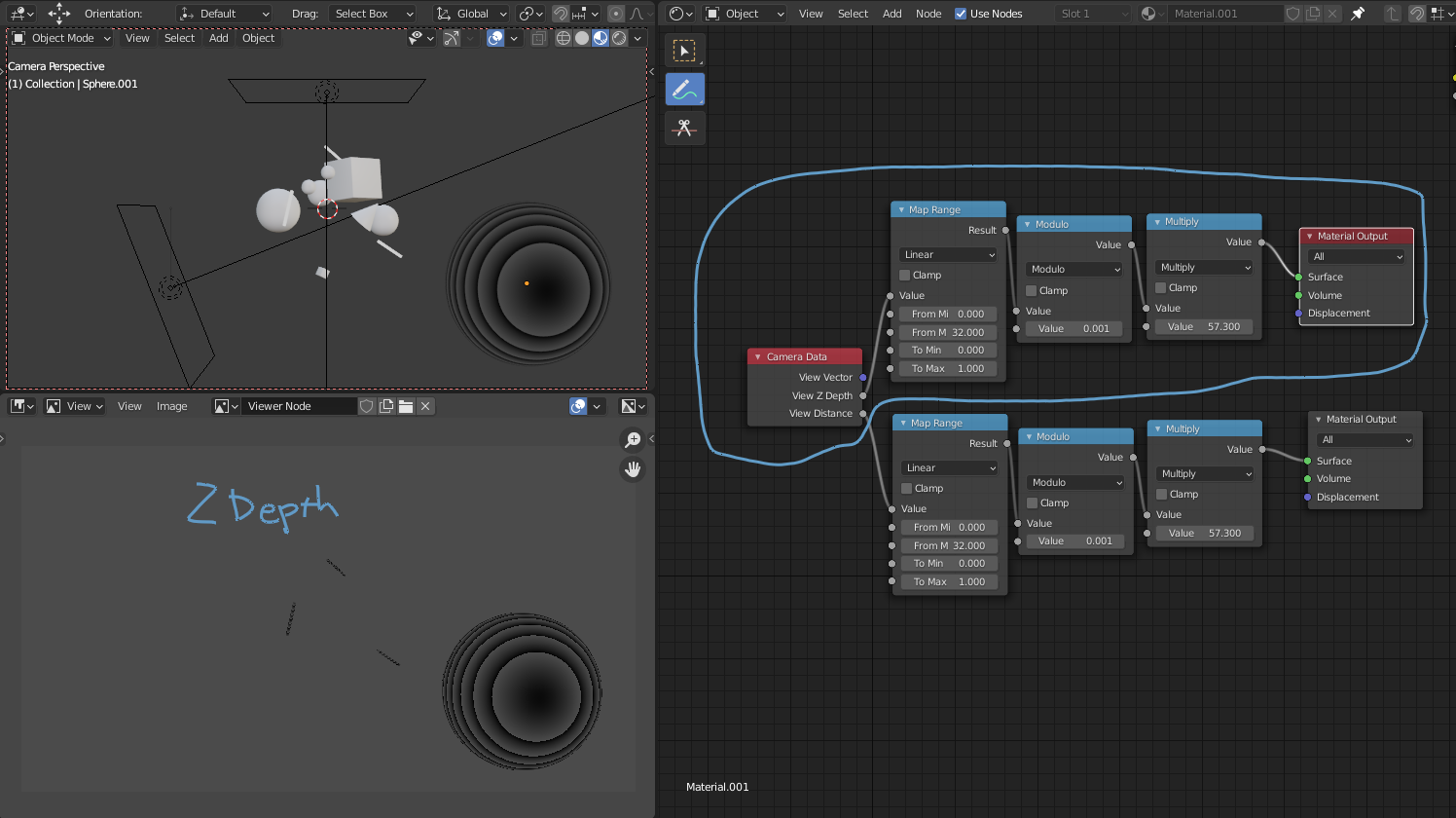Unlink the Viewer Node image with X
The image size is (1456, 818).
coord(425,406)
